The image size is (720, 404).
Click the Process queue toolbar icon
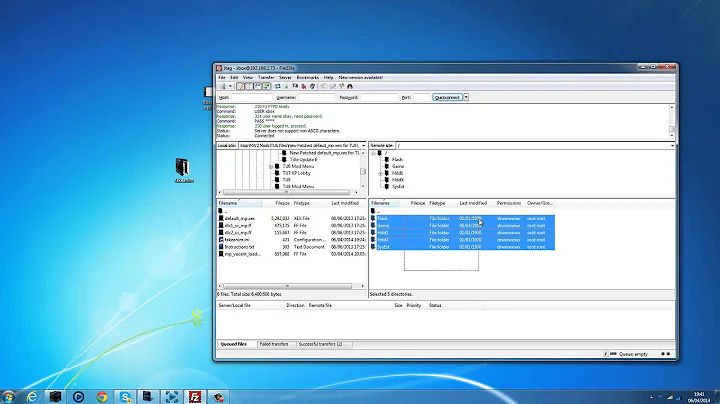287,86
